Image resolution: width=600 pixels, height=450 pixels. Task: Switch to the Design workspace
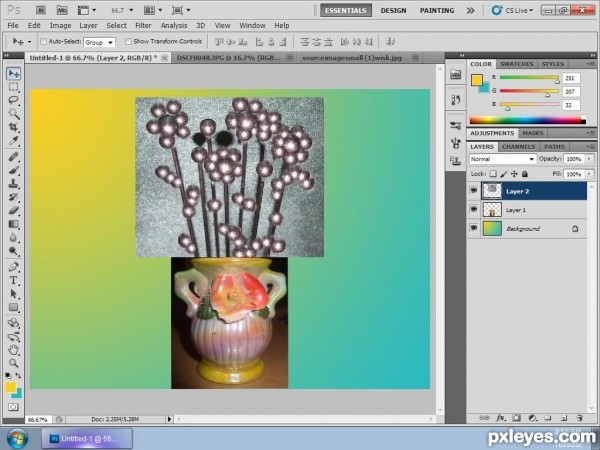[393, 10]
